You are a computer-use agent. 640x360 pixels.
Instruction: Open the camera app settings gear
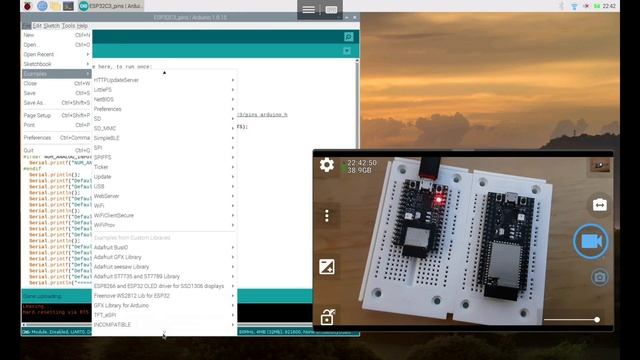[327, 165]
